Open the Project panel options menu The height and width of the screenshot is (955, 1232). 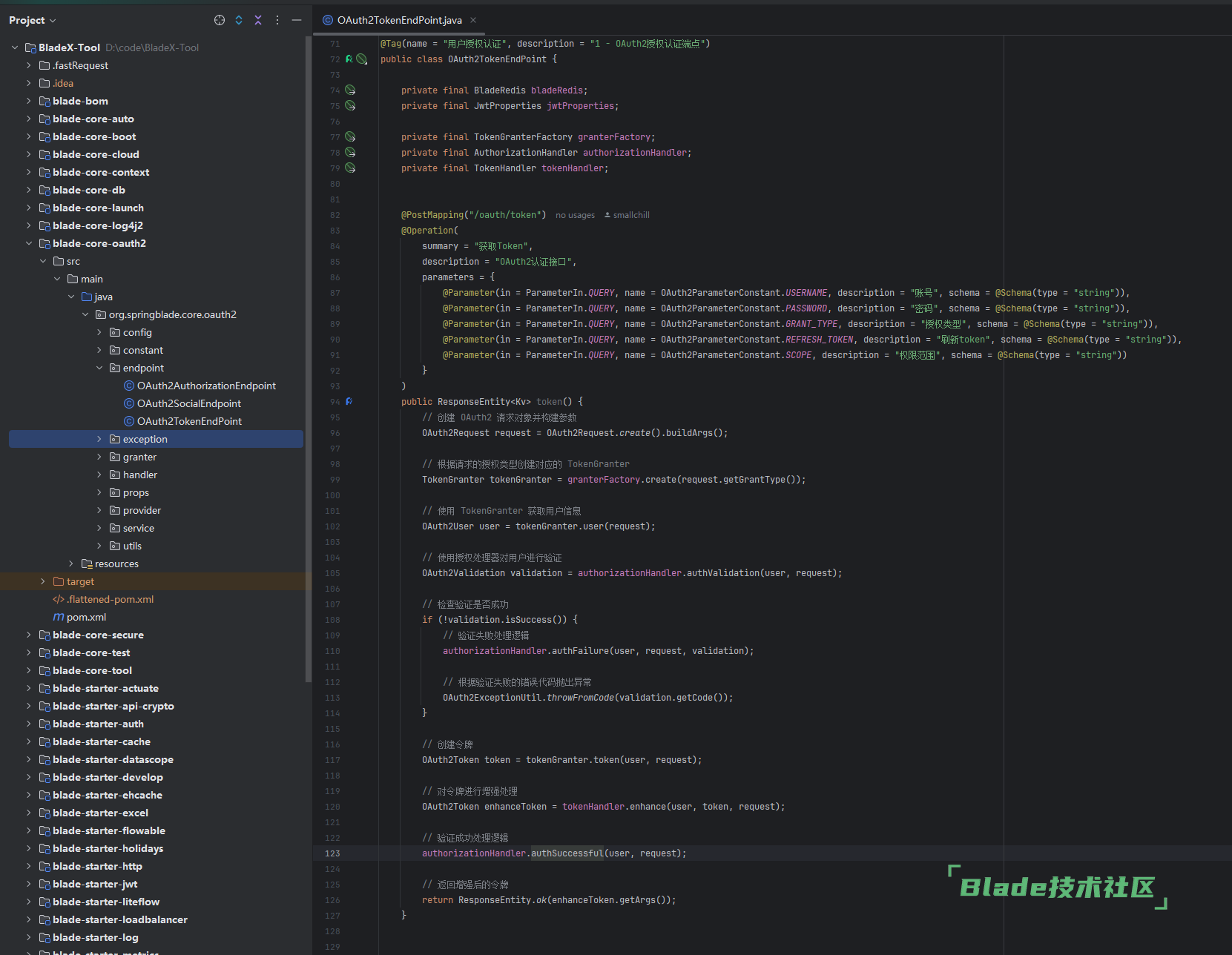[x=277, y=20]
